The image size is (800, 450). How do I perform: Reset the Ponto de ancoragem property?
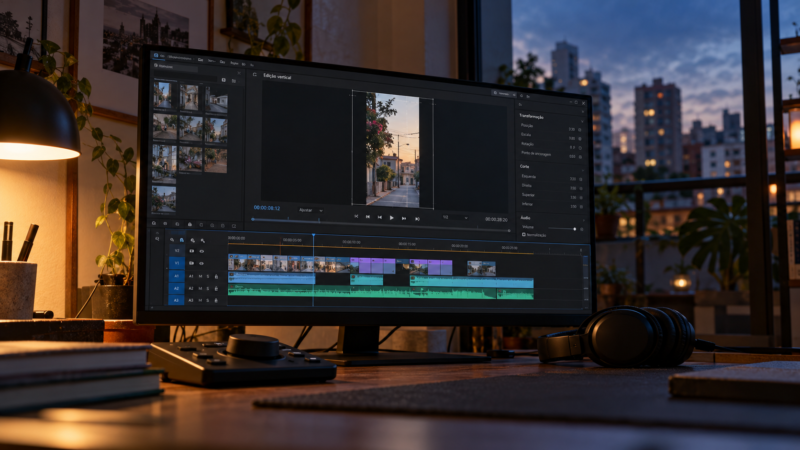(580, 157)
